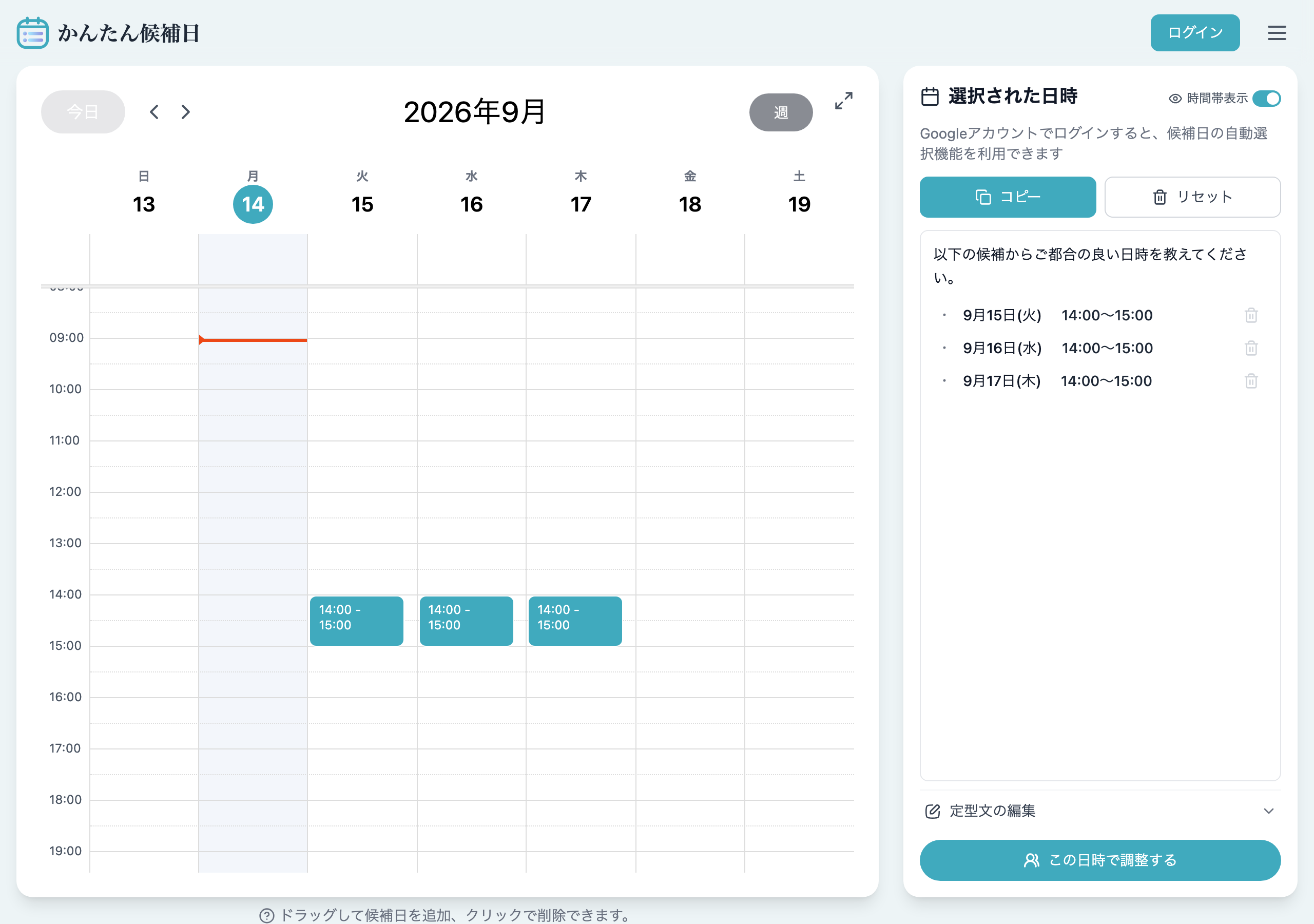The image size is (1314, 924).
Task: Delete the 9月16日(水) candidate with trash icon
Action: click(x=1251, y=348)
